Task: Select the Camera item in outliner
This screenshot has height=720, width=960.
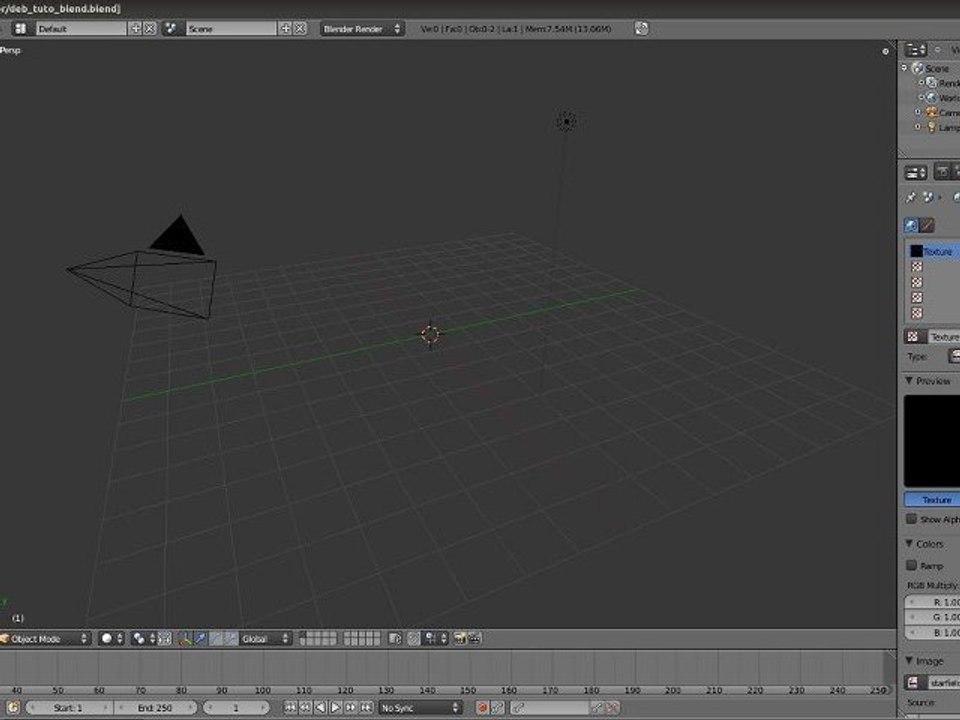Action: click(943, 113)
